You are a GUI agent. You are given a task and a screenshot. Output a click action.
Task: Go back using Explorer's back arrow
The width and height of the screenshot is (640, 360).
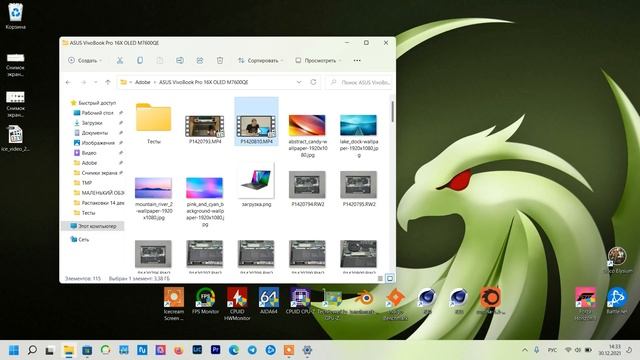(x=68, y=82)
